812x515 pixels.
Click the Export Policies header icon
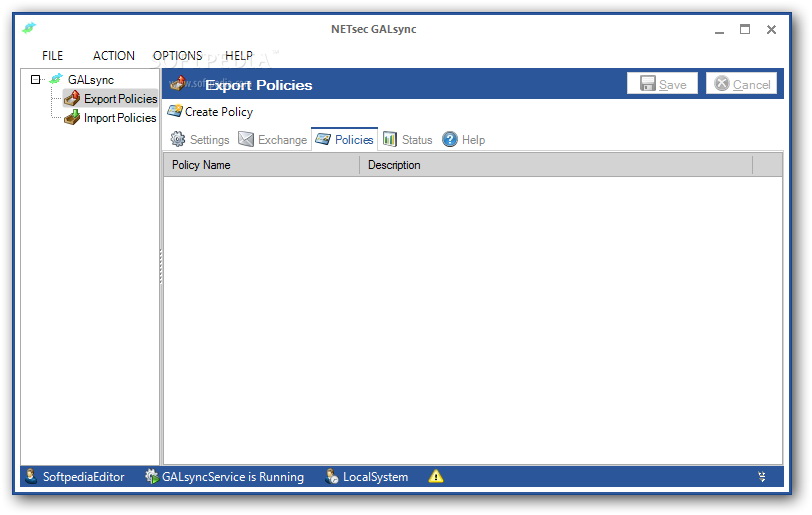click(178, 83)
